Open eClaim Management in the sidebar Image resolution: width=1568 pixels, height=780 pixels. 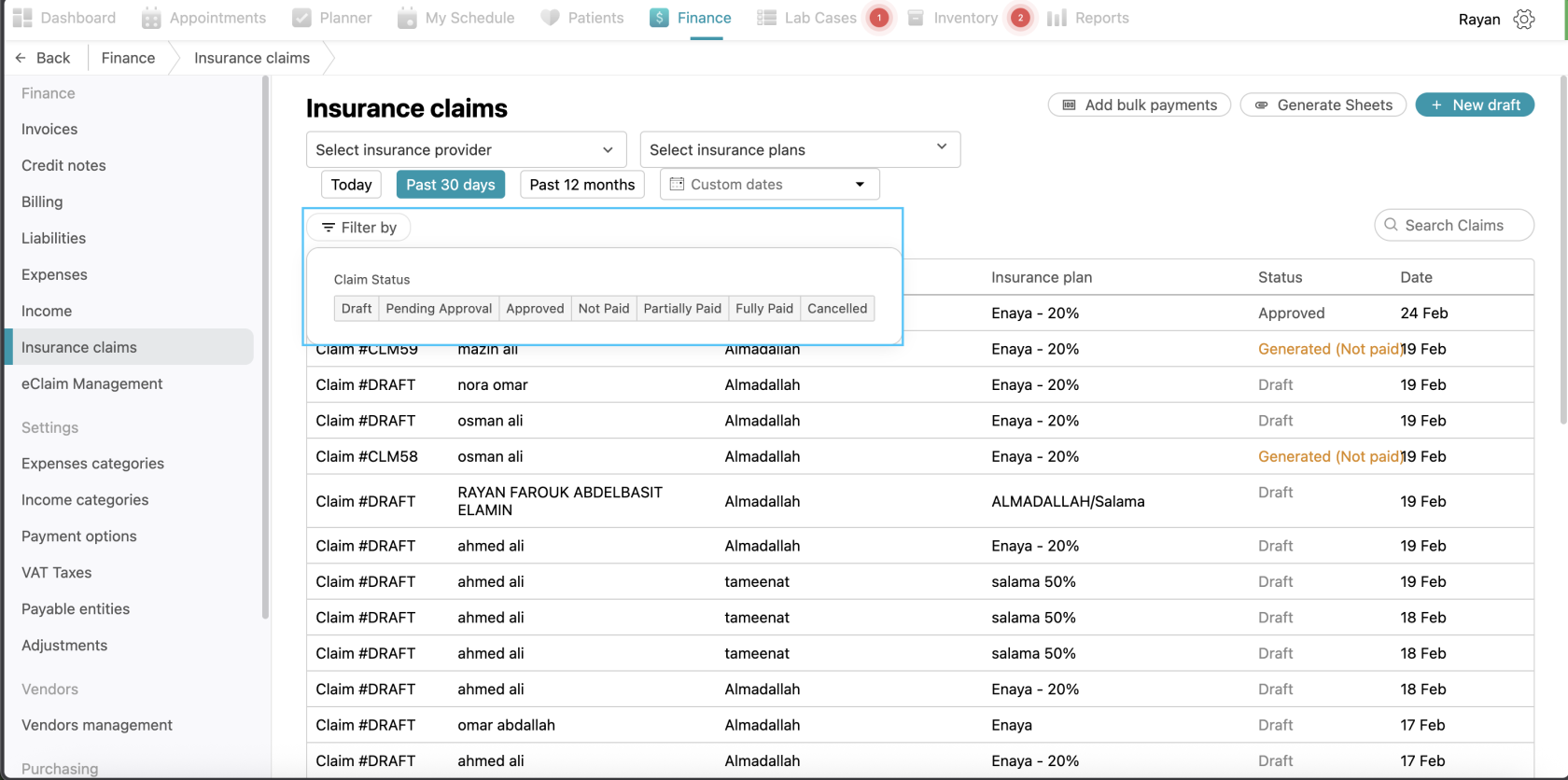pos(91,383)
